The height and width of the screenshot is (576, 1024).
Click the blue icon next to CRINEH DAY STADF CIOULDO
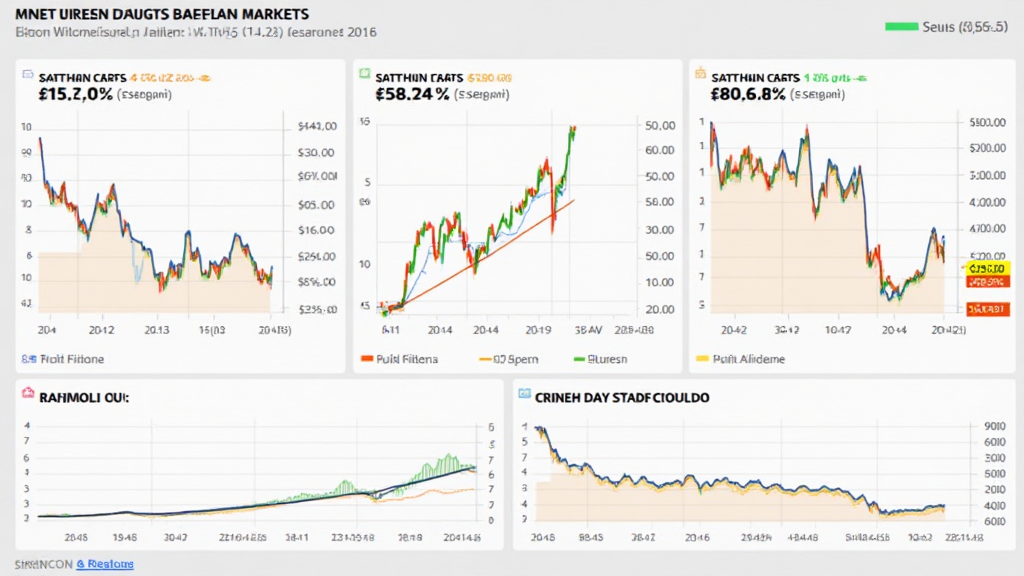[x=524, y=397]
